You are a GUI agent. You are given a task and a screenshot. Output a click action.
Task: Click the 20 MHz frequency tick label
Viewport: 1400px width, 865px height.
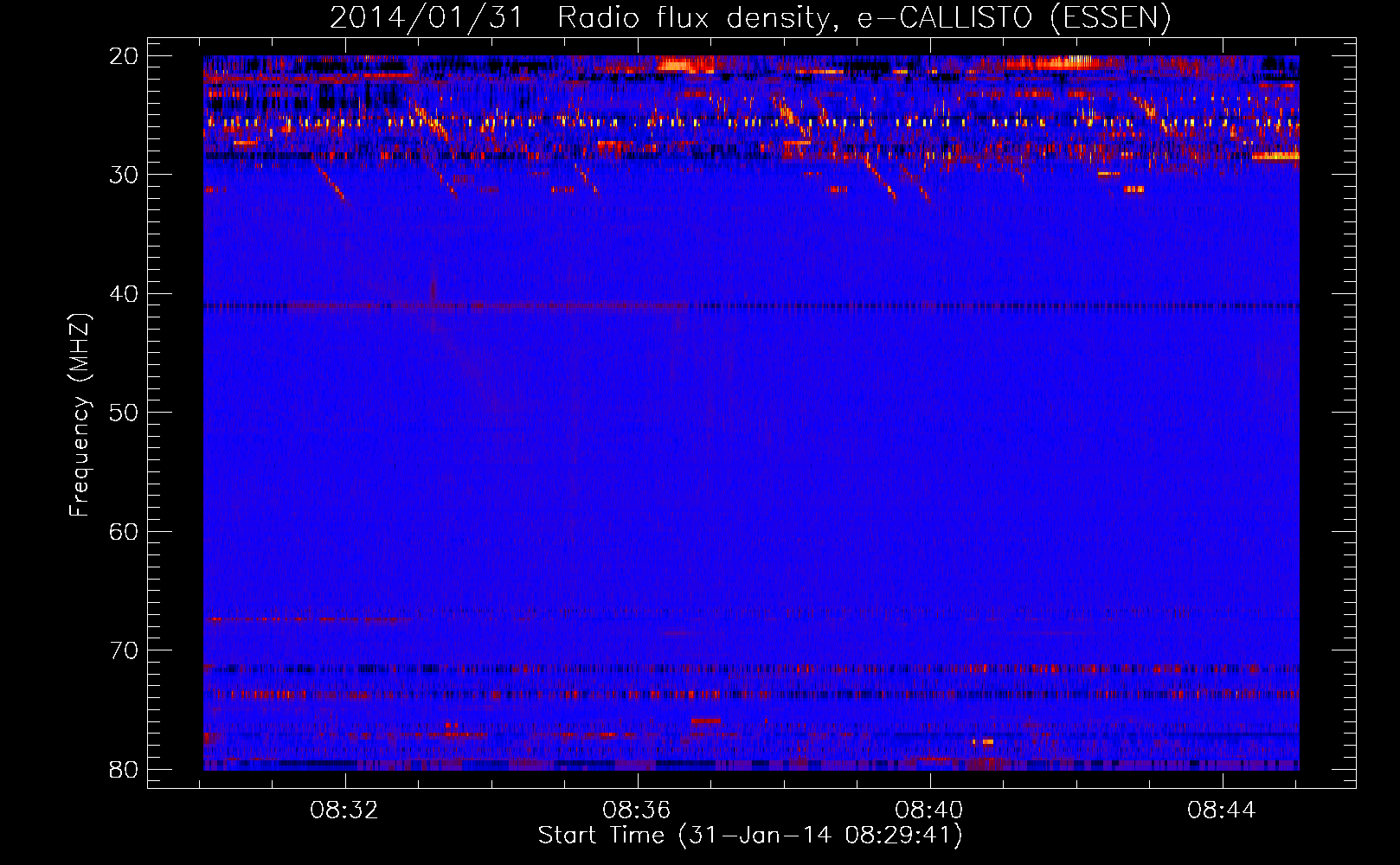tap(125, 56)
